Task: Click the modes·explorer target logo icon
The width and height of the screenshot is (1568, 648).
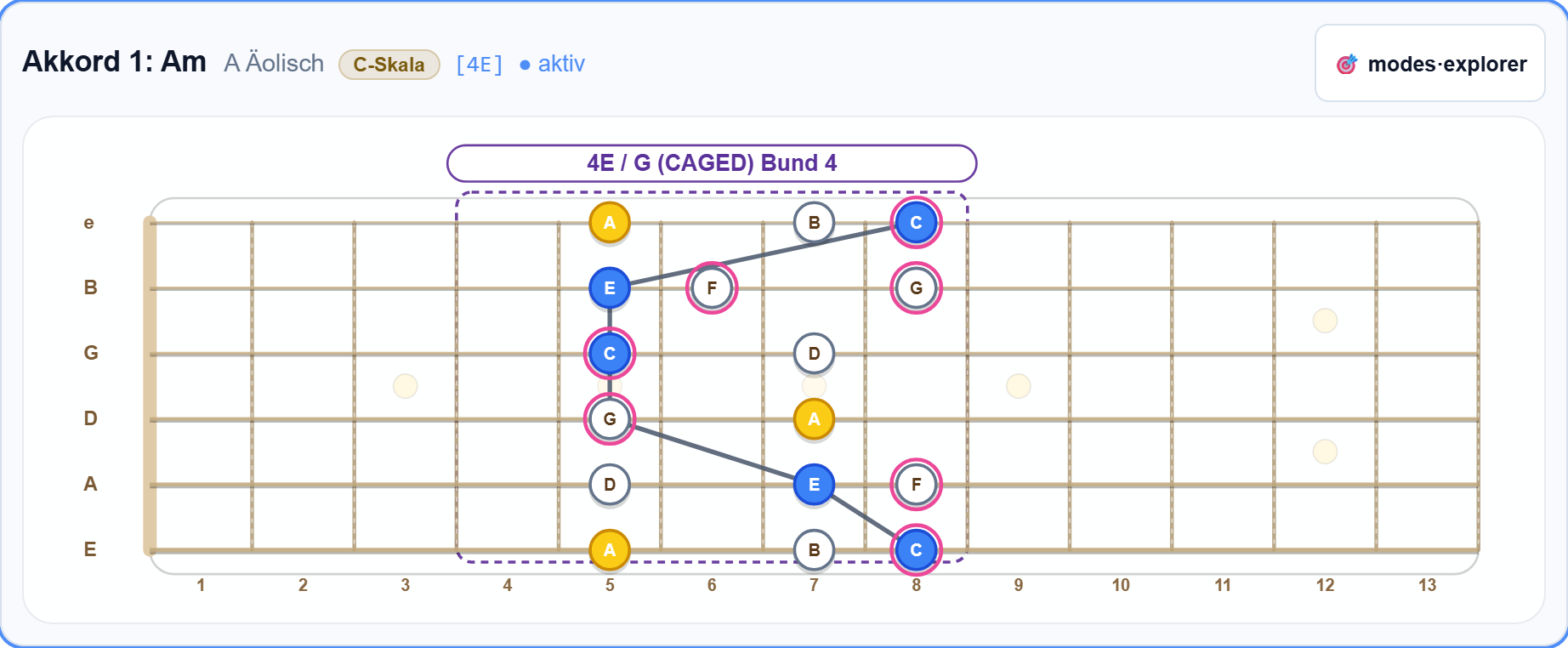Action: pyautogui.click(x=1347, y=64)
